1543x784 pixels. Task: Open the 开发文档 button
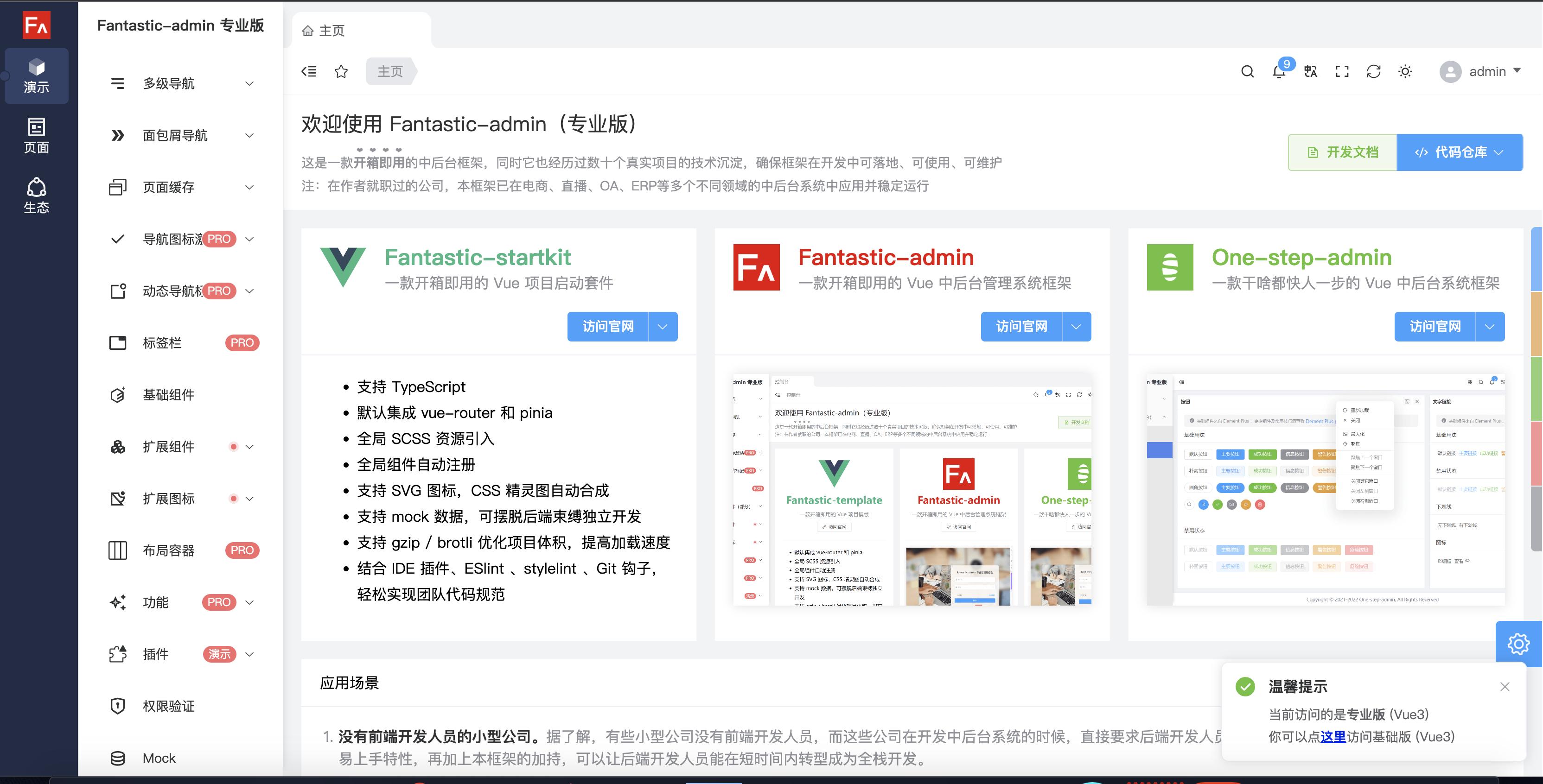pos(1342,152)
